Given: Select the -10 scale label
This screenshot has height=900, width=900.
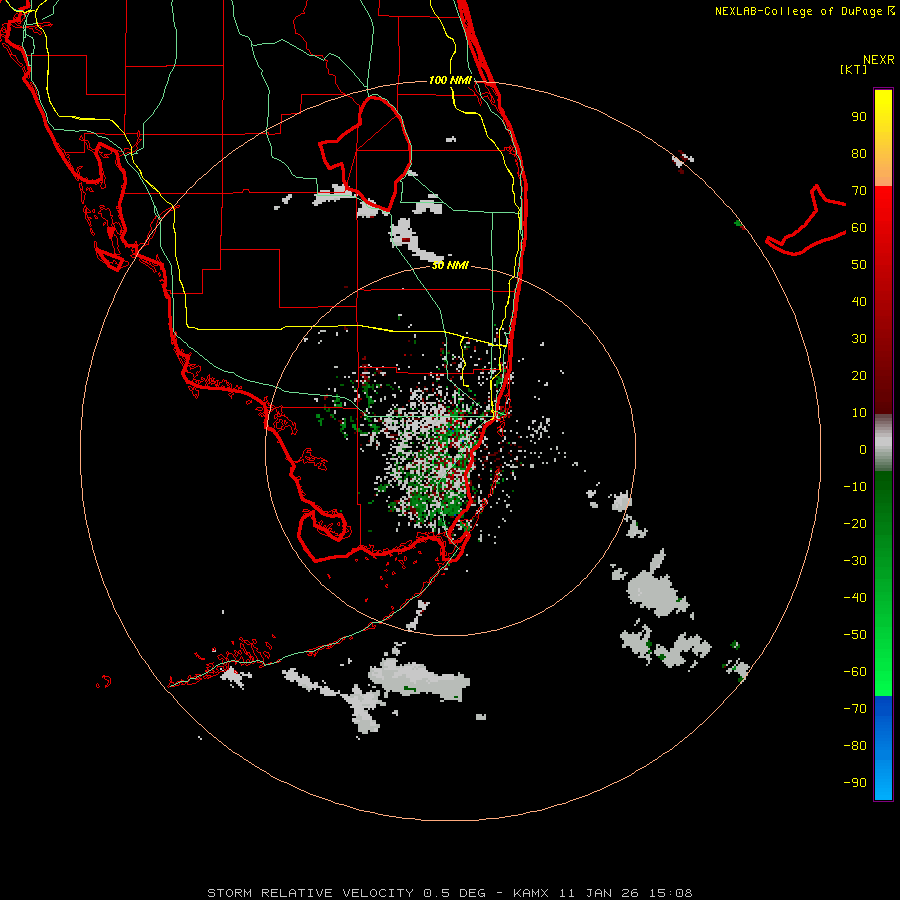Looking at the screenshot, I should click(855, 487).
